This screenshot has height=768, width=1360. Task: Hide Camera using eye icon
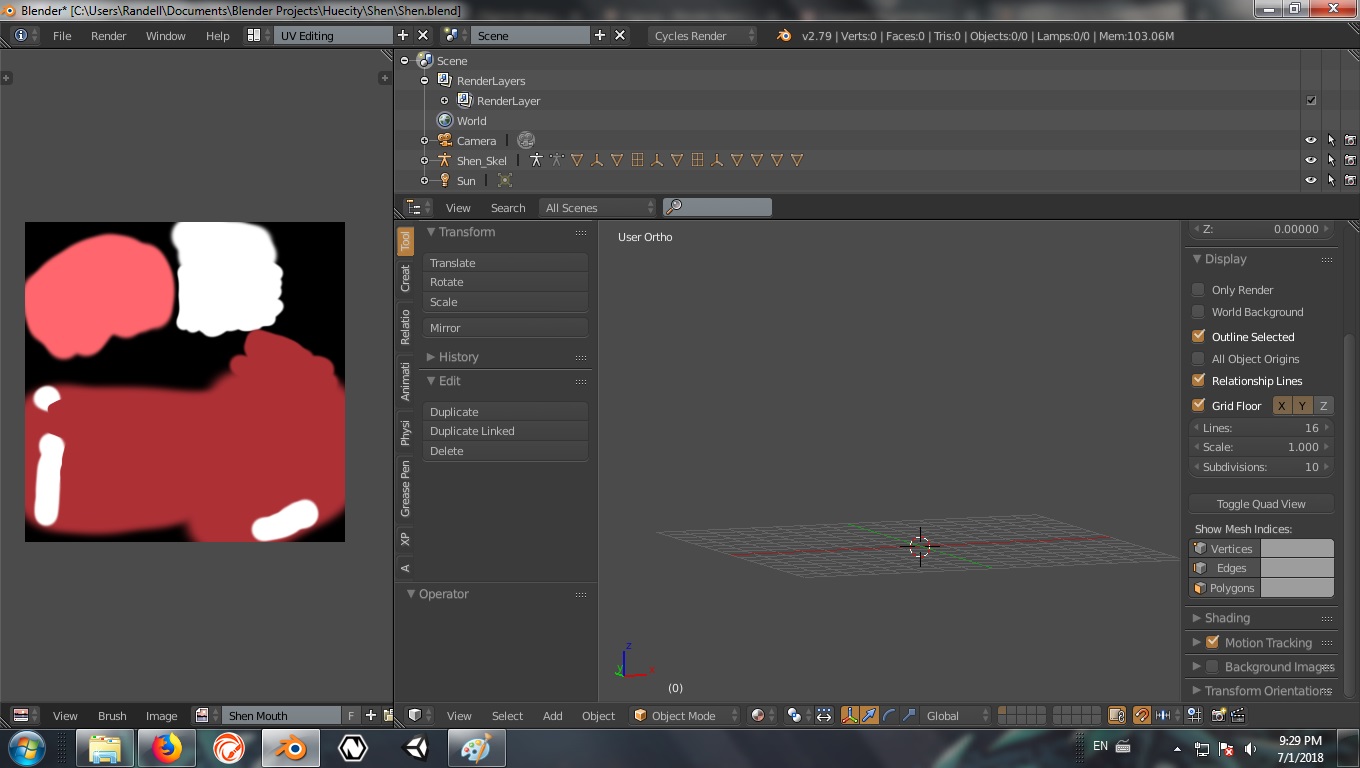pyautogui.click(x=1310, y=140)
